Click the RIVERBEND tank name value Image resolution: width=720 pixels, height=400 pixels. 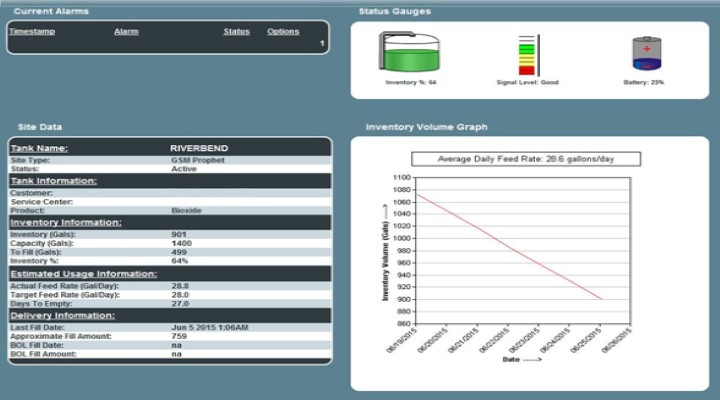pos(199,148)
